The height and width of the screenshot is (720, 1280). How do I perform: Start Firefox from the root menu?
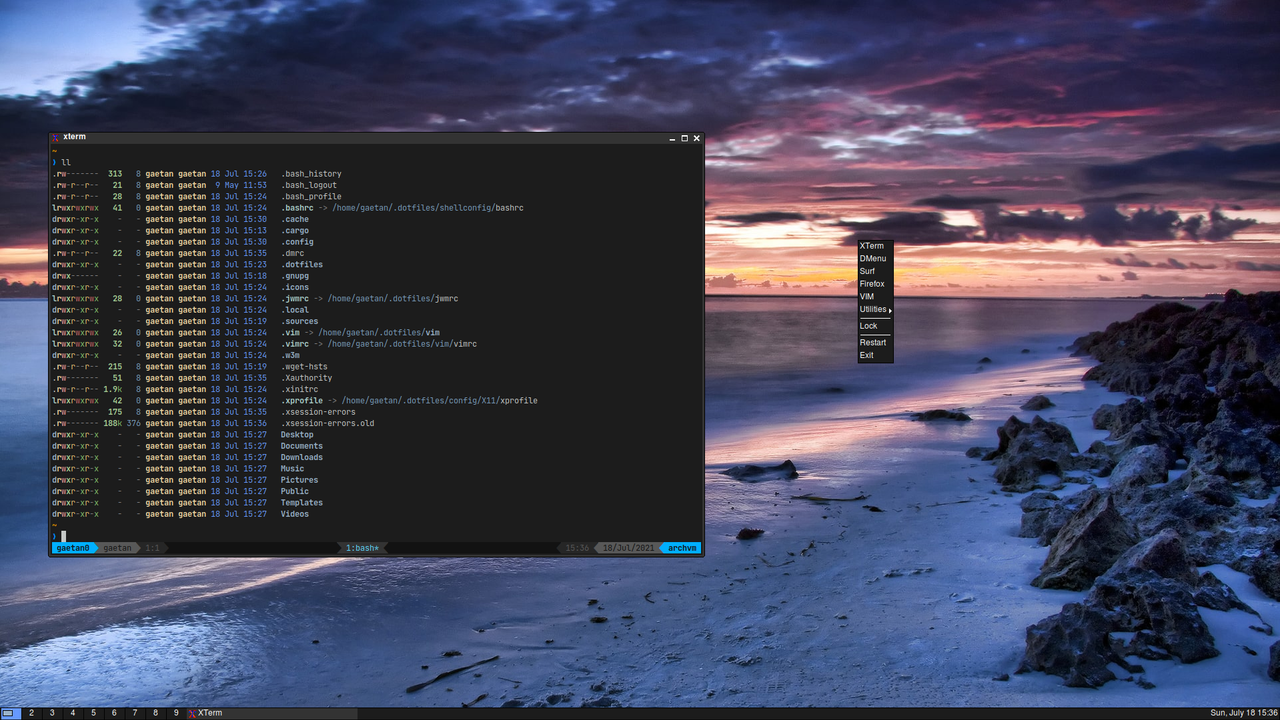875,284
